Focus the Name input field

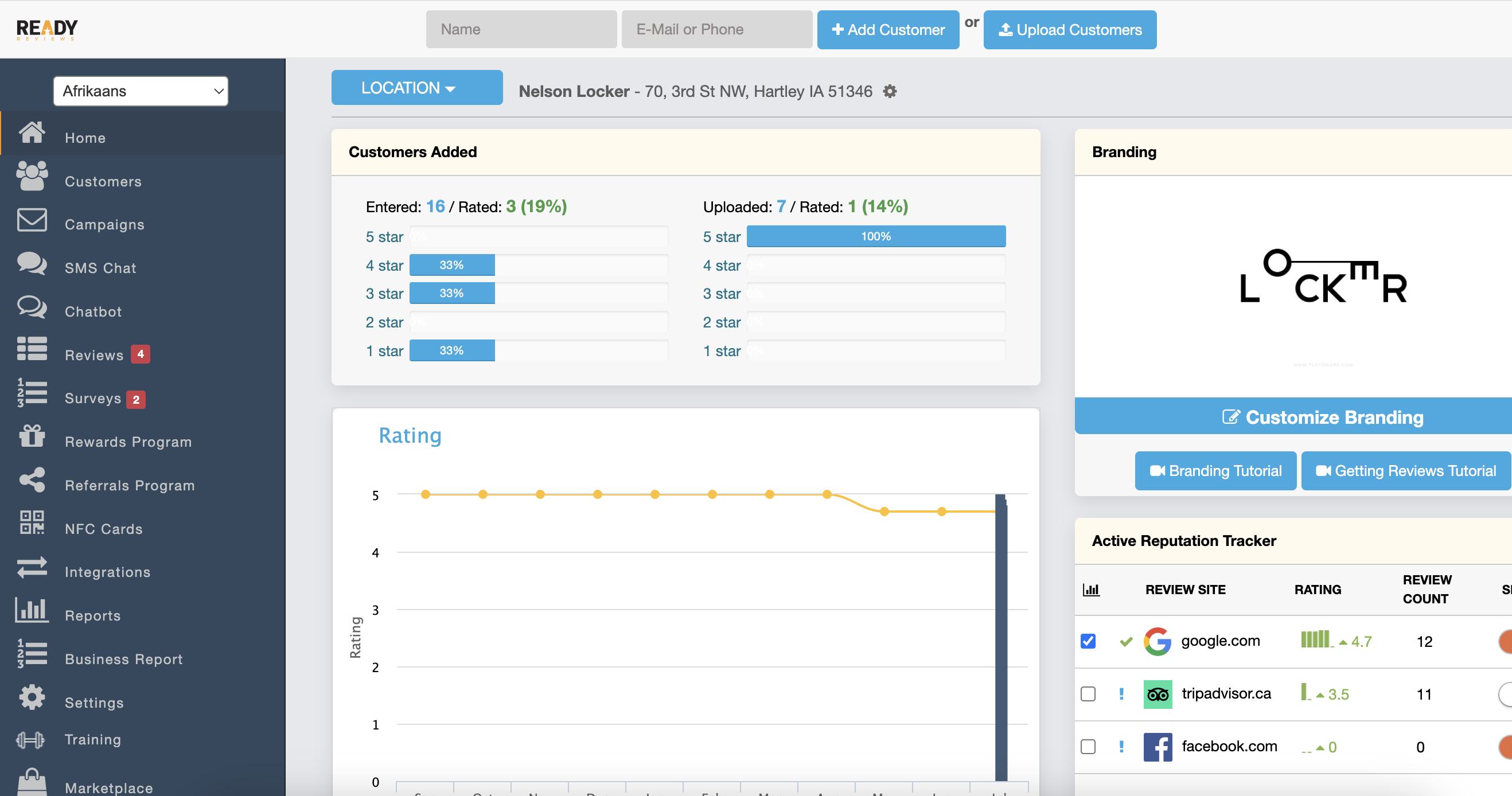coord(521,29)
